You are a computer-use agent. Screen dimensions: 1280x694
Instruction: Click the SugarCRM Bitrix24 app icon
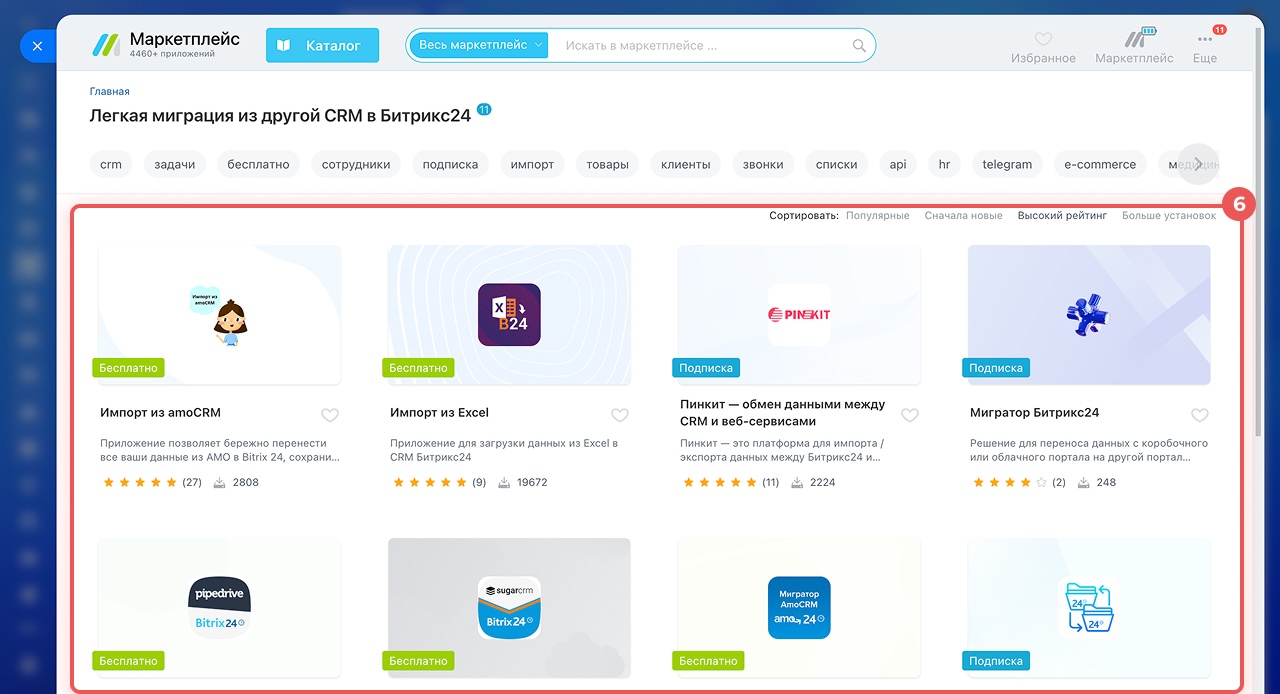509,608
